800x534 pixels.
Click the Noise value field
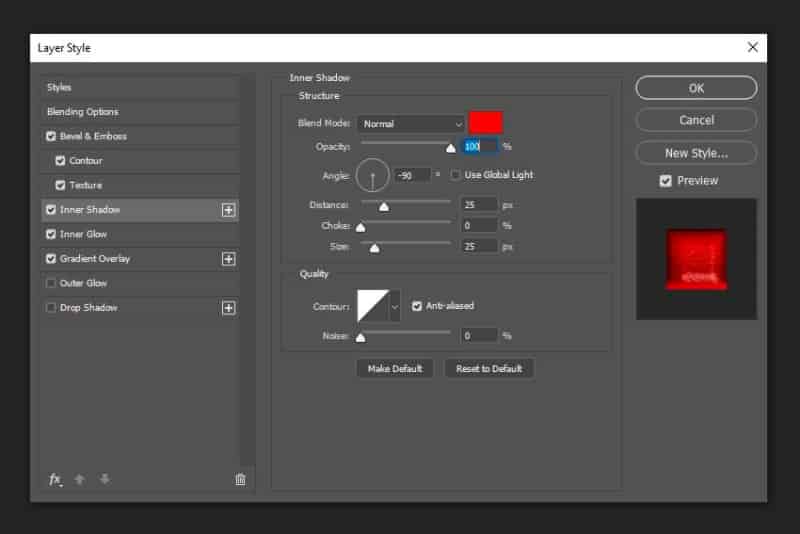479,336
